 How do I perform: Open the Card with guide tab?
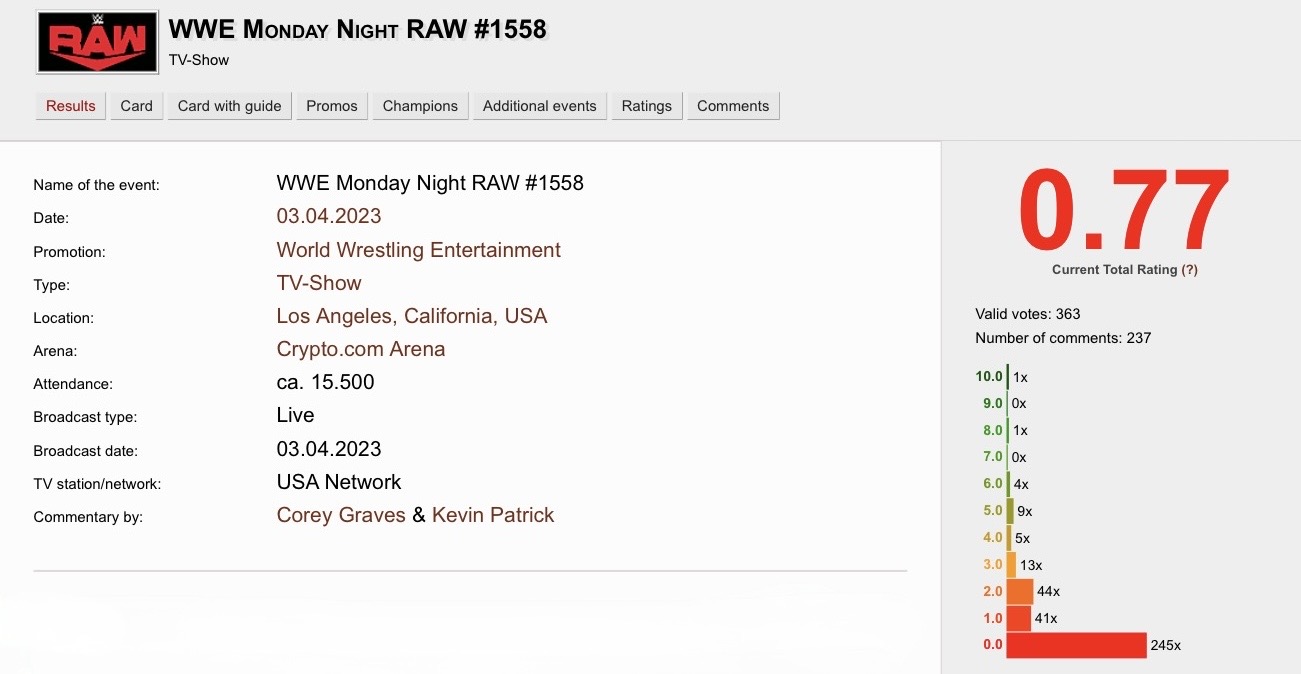(230, 106)
